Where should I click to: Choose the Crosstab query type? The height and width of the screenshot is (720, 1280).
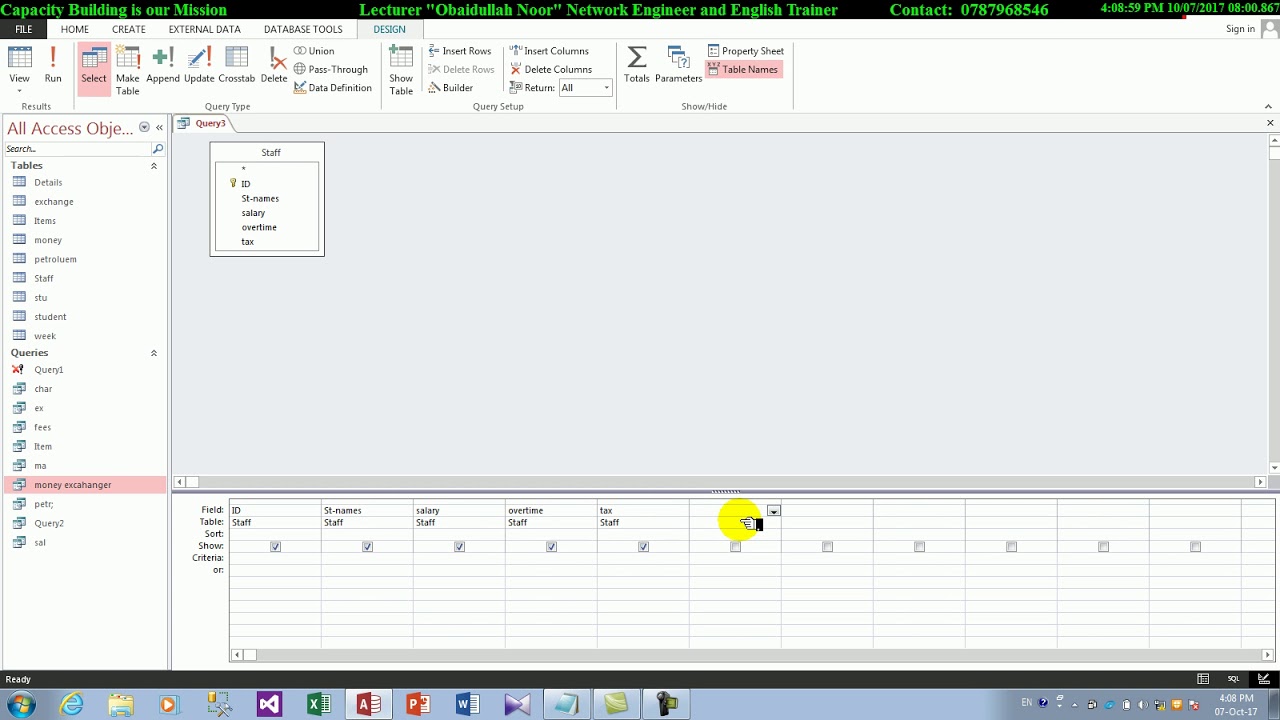click(x=237, y=66)
